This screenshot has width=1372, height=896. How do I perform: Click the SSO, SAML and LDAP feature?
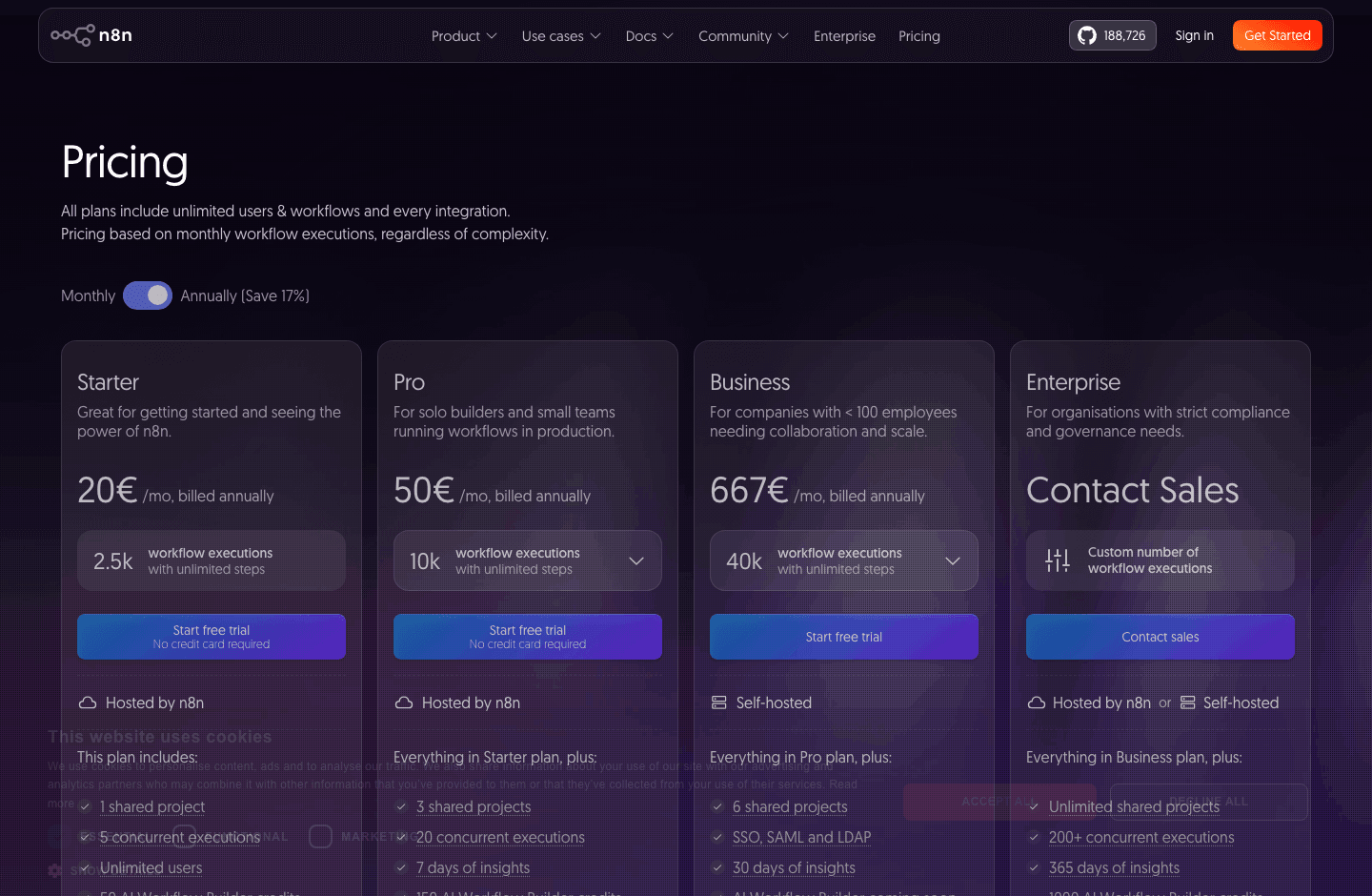tap(802, 837)
